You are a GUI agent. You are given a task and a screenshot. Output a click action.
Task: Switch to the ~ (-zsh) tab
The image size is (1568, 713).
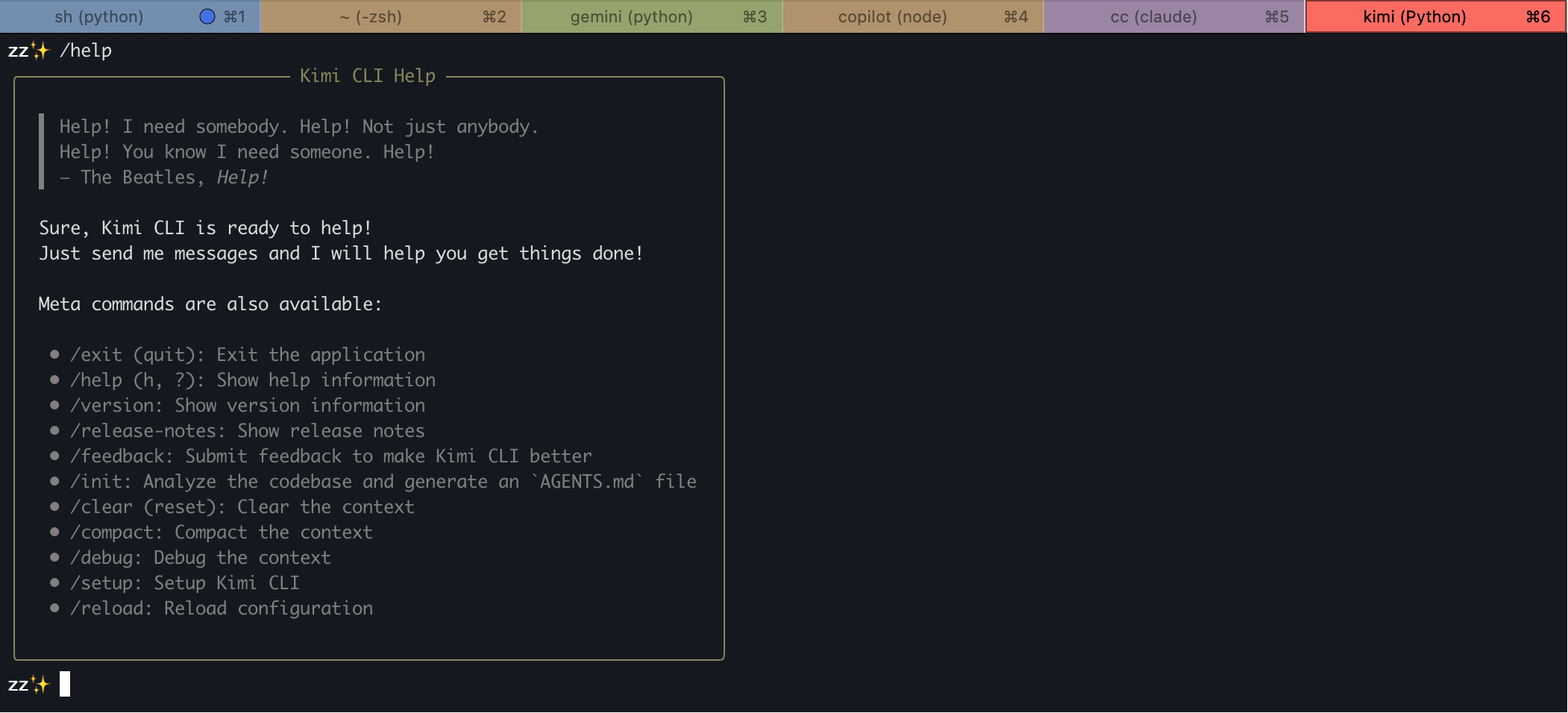[391, 16]
